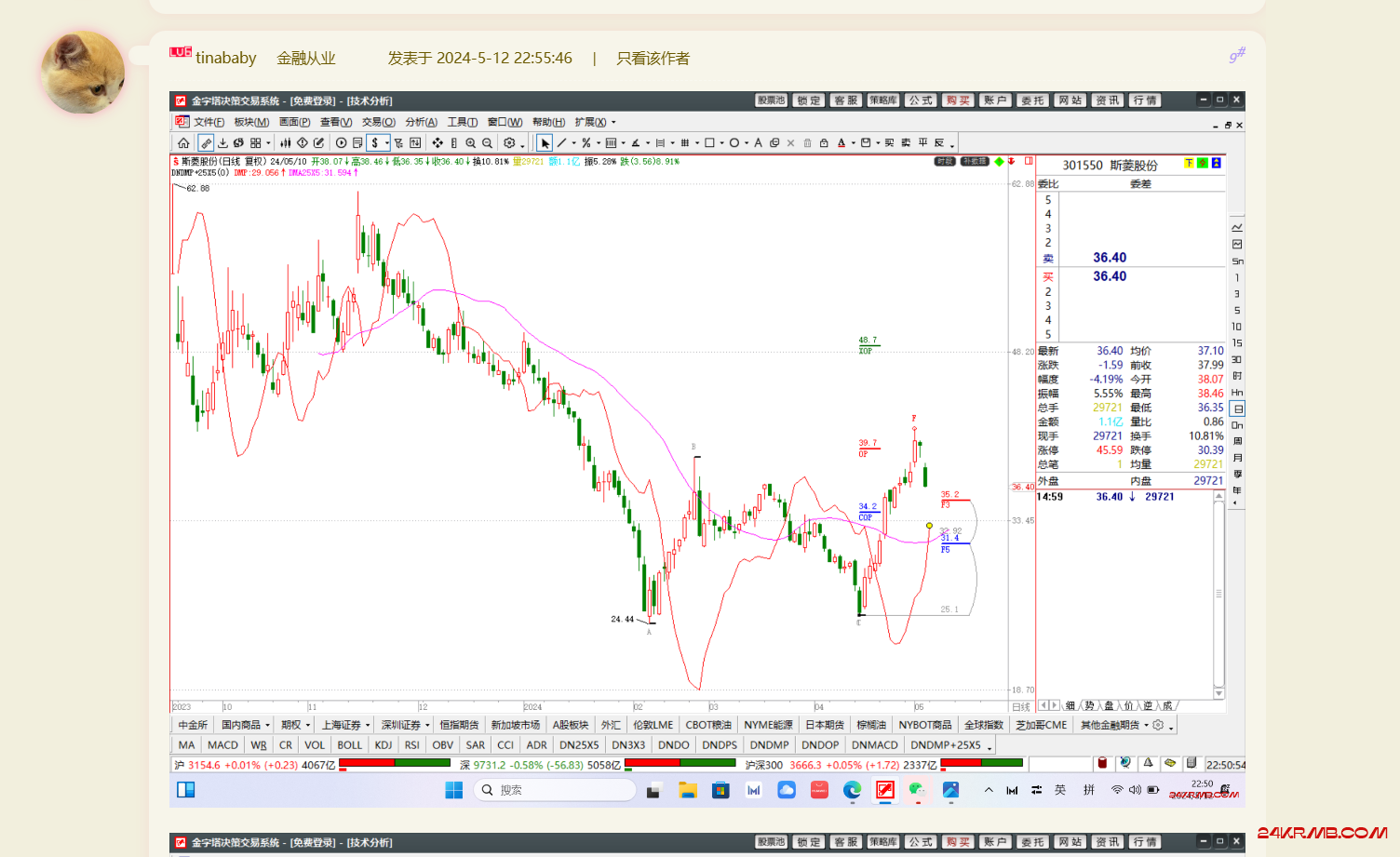
Task: Expand the 期权 dropdown
Action: [x=308, y=725]
